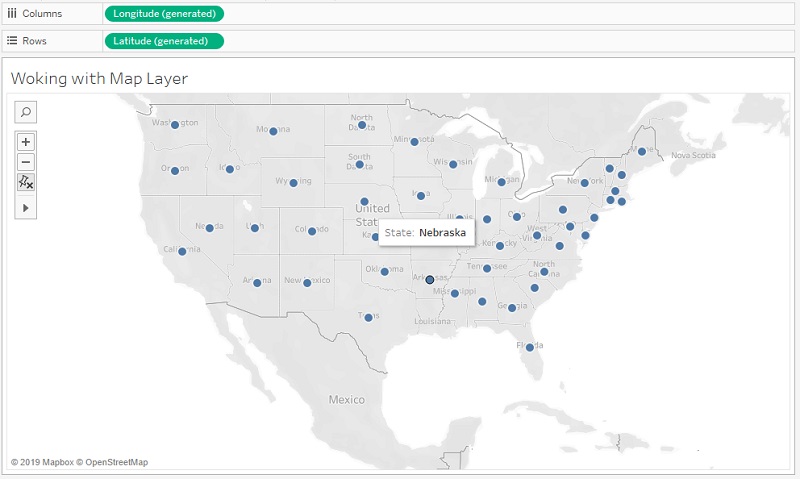Select the Colorado state dot
The image size is (800, 479).
[x=312, y=231]
